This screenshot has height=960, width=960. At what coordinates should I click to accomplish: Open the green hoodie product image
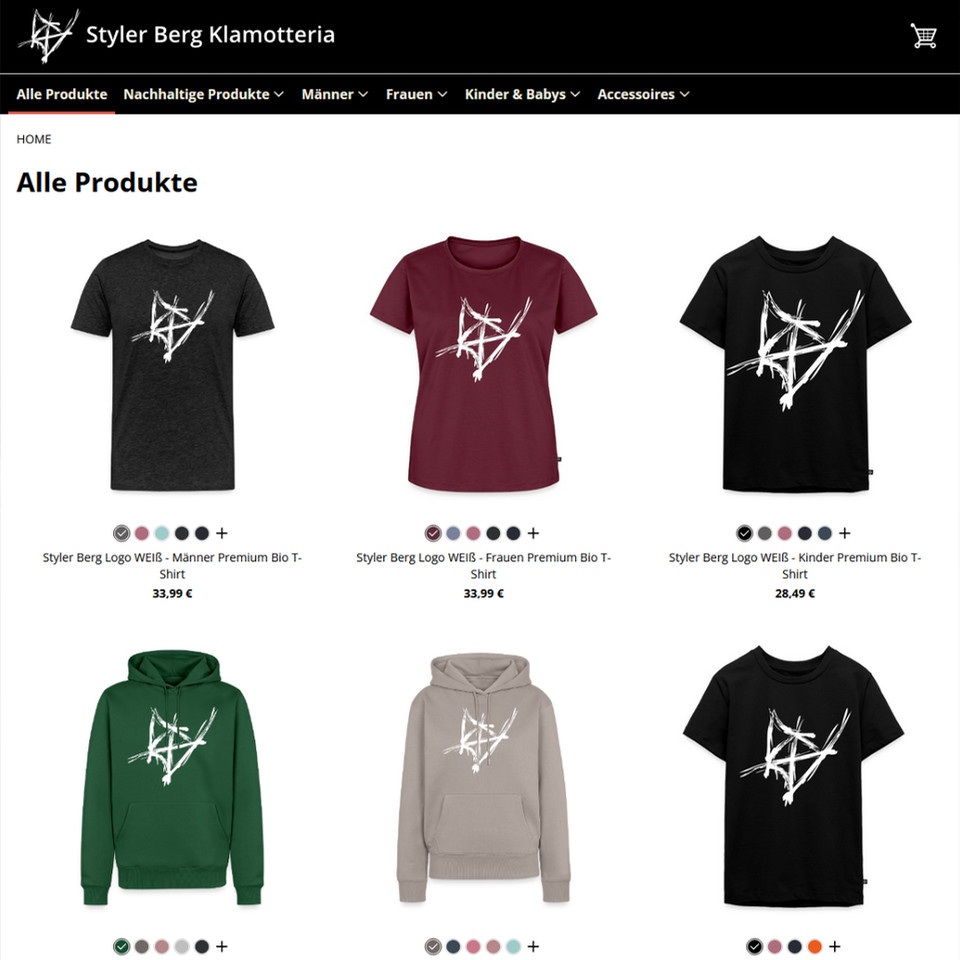(172, 778)
